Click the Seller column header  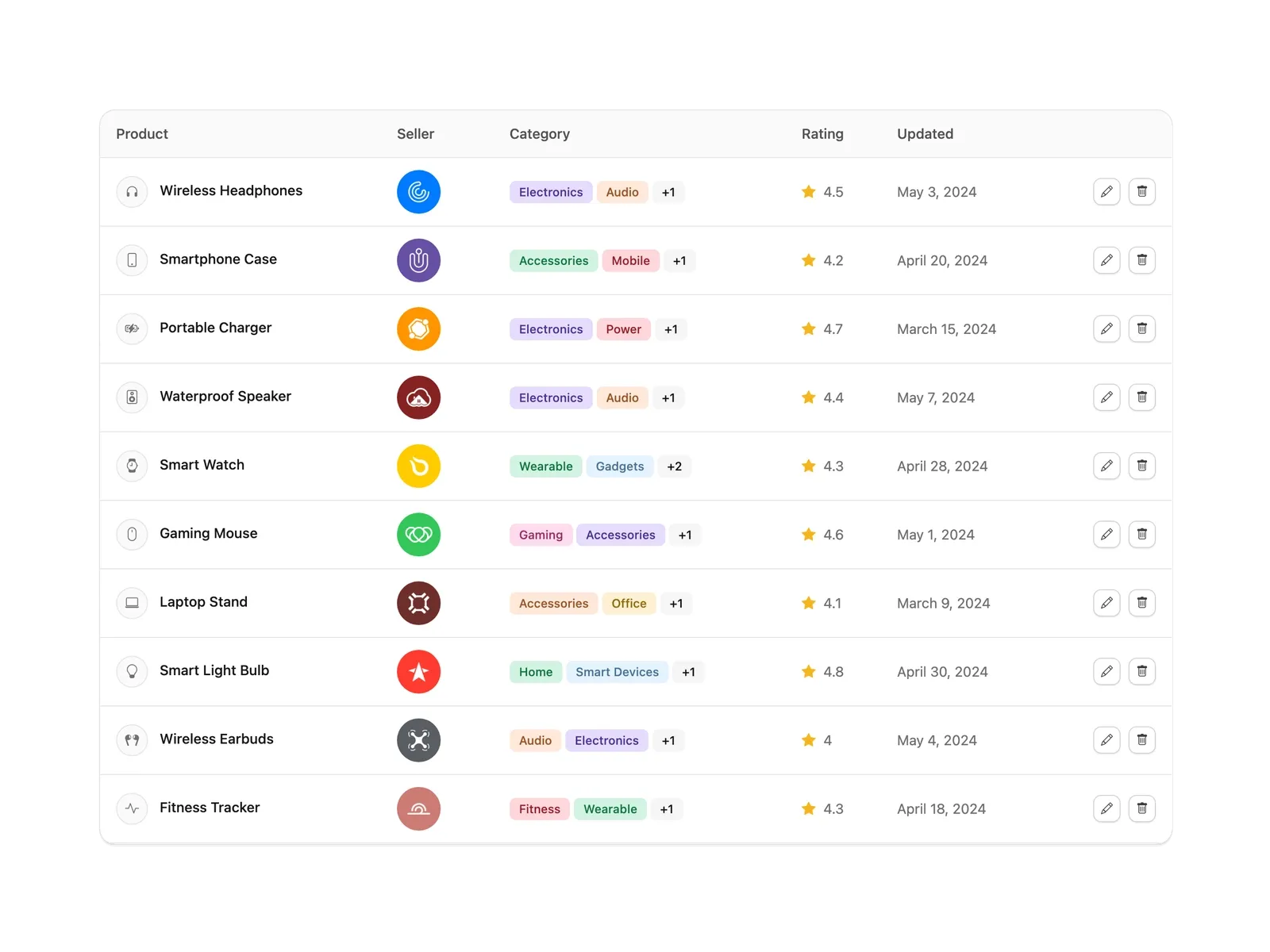[415, 134]
